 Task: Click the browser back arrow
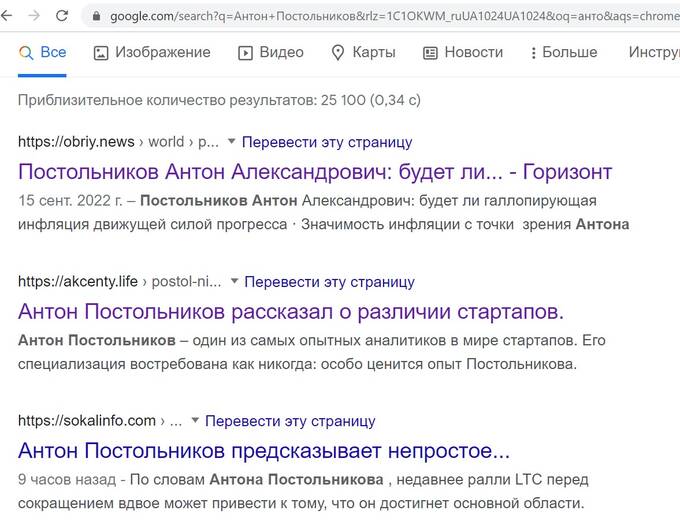9,16
